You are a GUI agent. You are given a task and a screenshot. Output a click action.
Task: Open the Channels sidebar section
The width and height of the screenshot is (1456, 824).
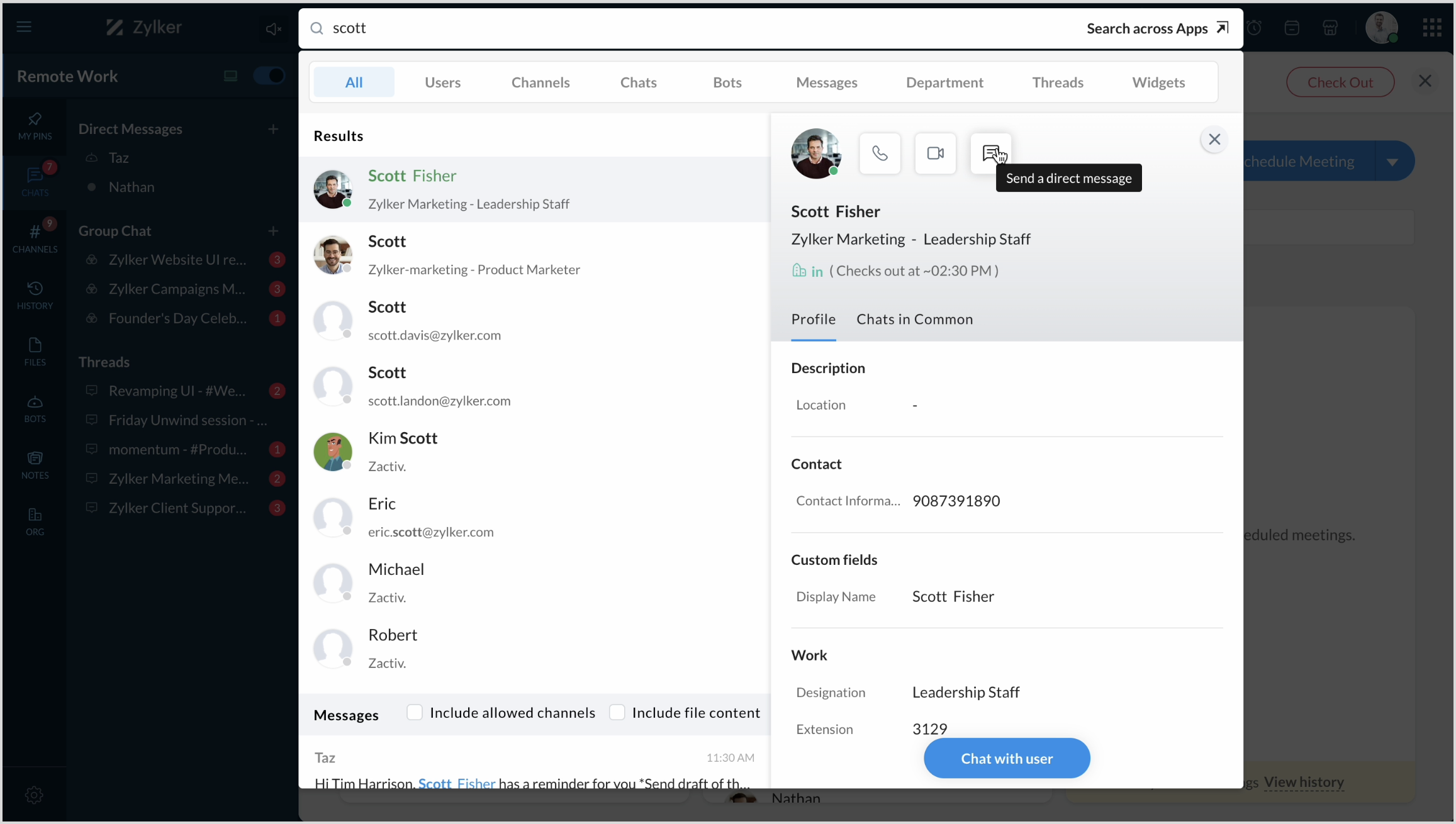pos(35,238)
